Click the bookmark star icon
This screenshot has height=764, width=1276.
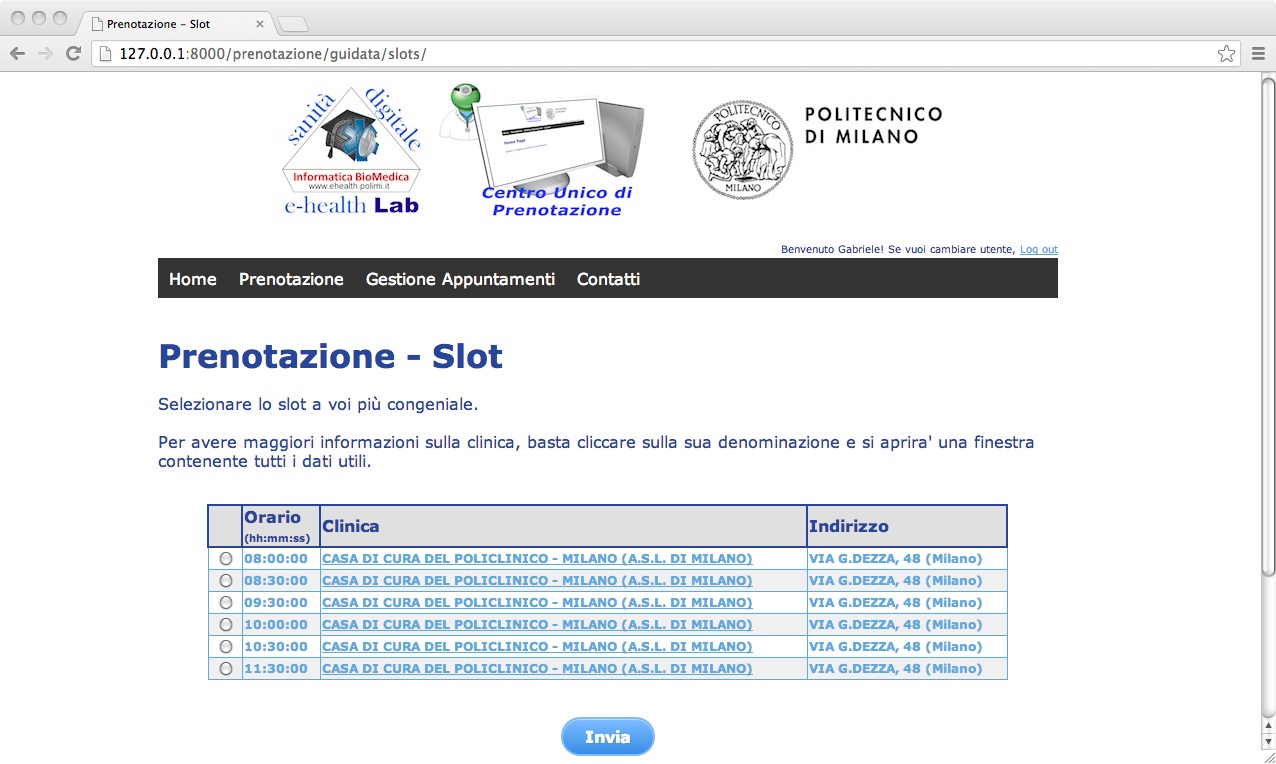coord(1226,53)
